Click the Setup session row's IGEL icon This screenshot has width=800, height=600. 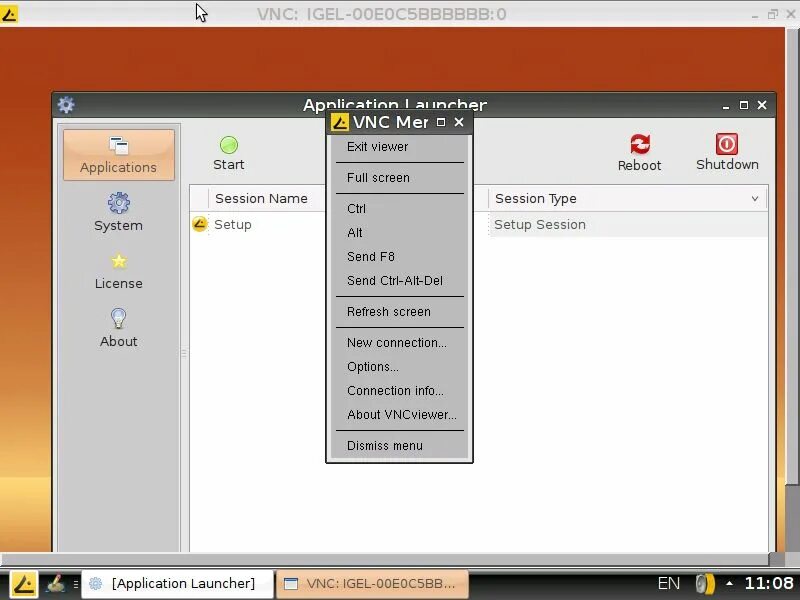[x=199, y=224]
